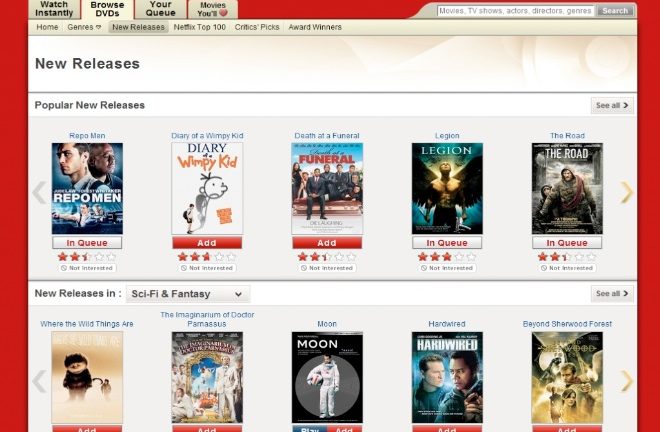
Task: Click the Legion poster
Action: [x=447, y=188]
